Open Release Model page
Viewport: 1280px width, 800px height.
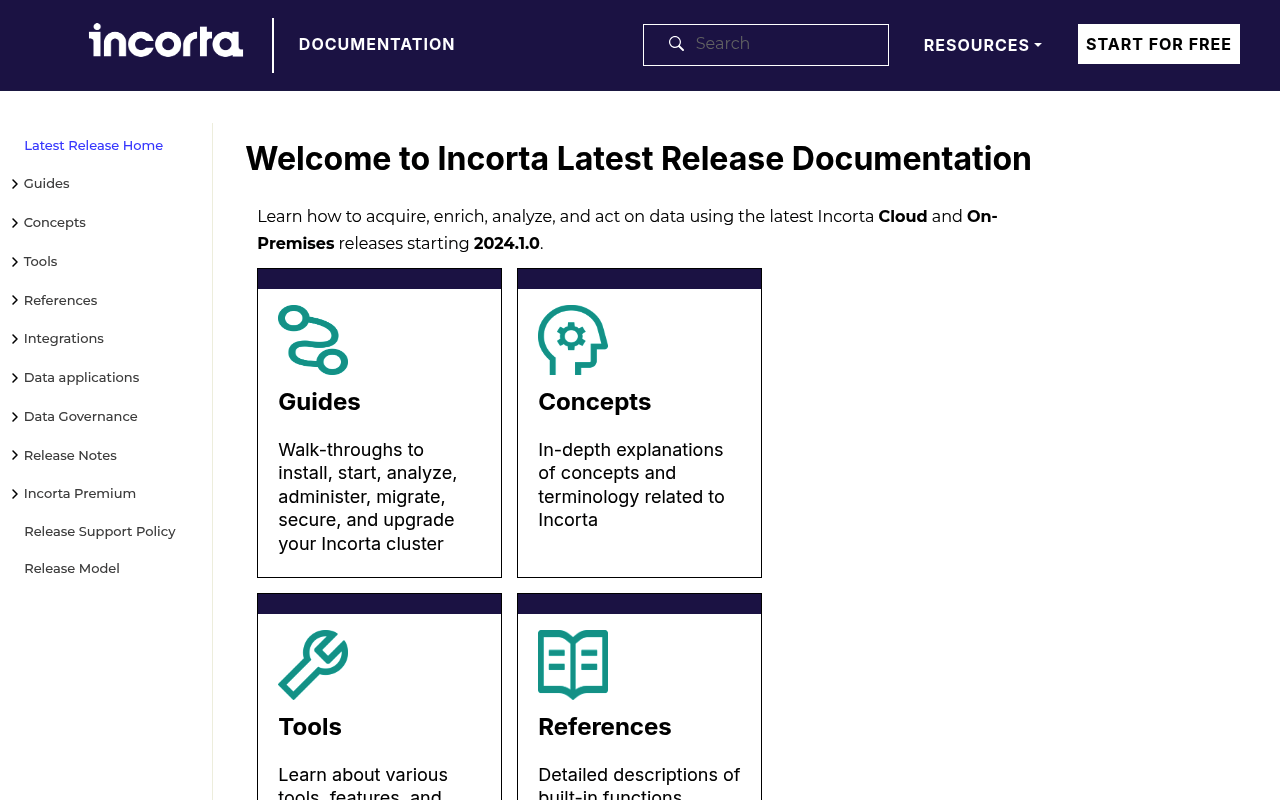pos(72,568)
